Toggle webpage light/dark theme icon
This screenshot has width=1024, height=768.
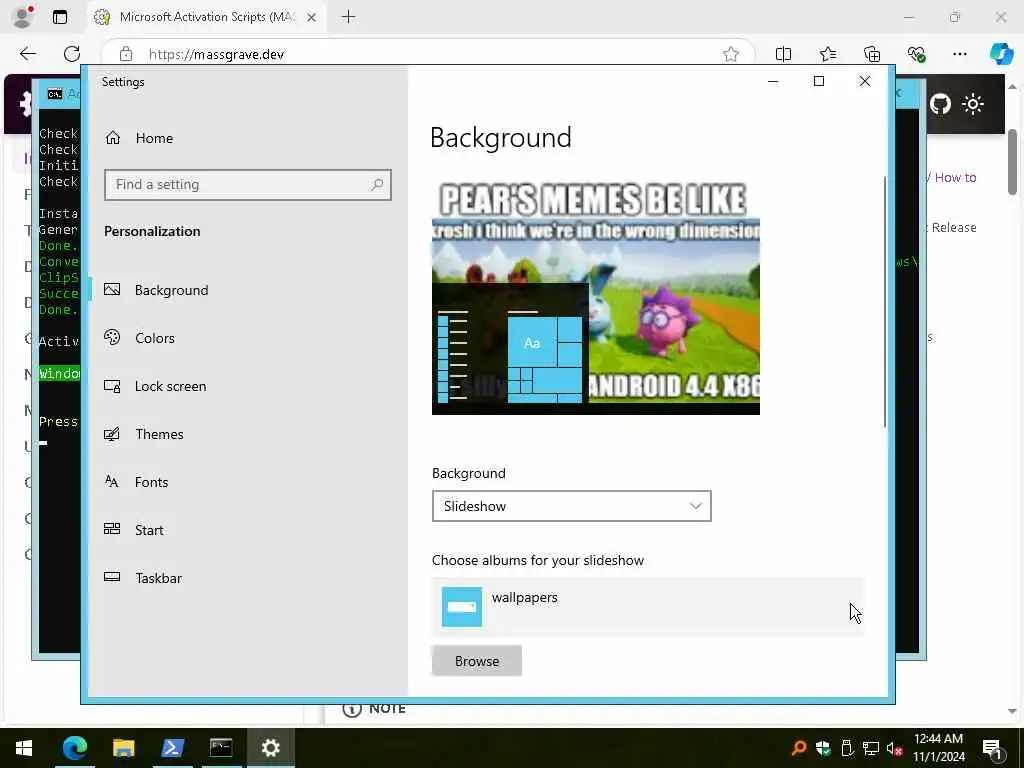(973, 104)
